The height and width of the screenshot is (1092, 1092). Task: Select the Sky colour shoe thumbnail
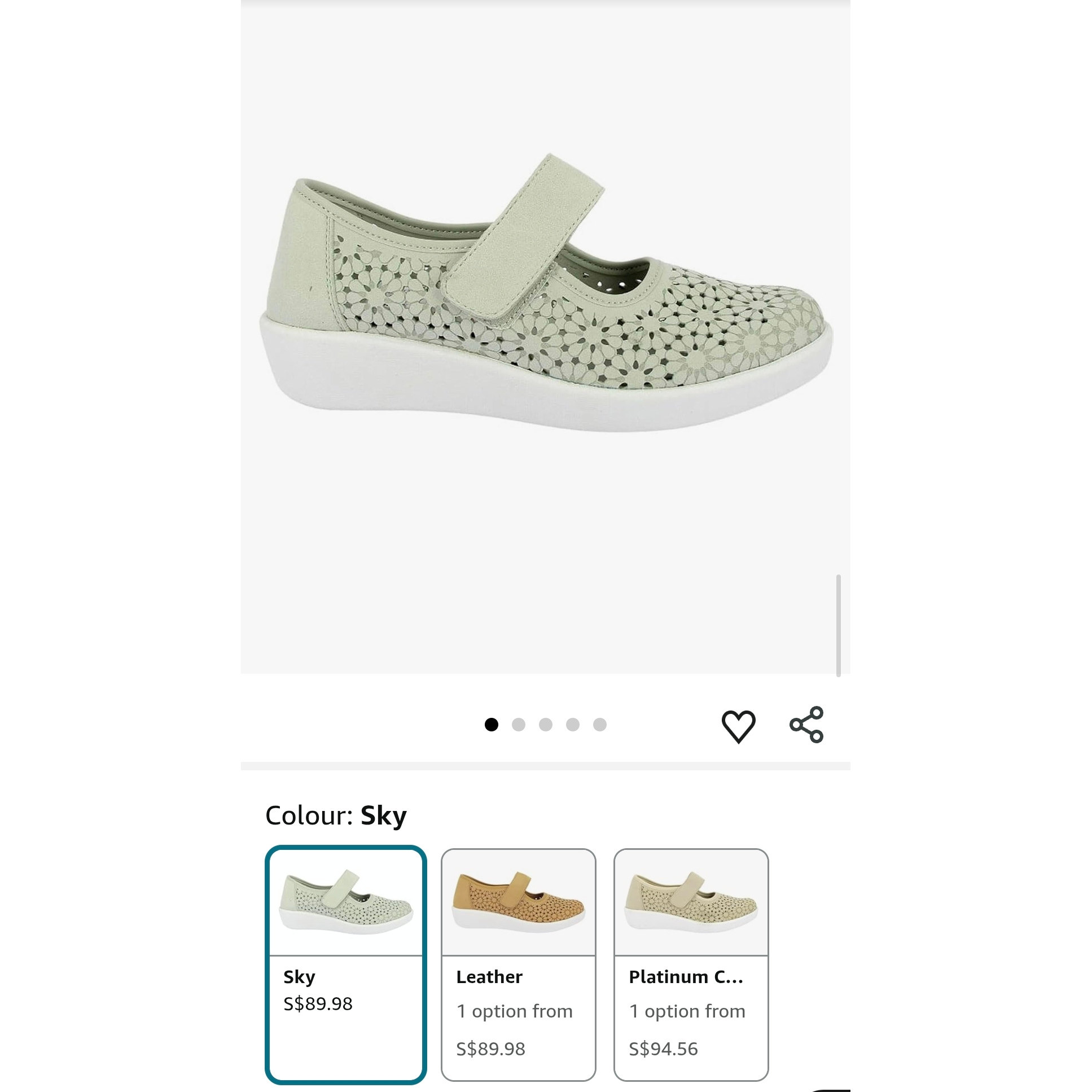tap(346, 902)
